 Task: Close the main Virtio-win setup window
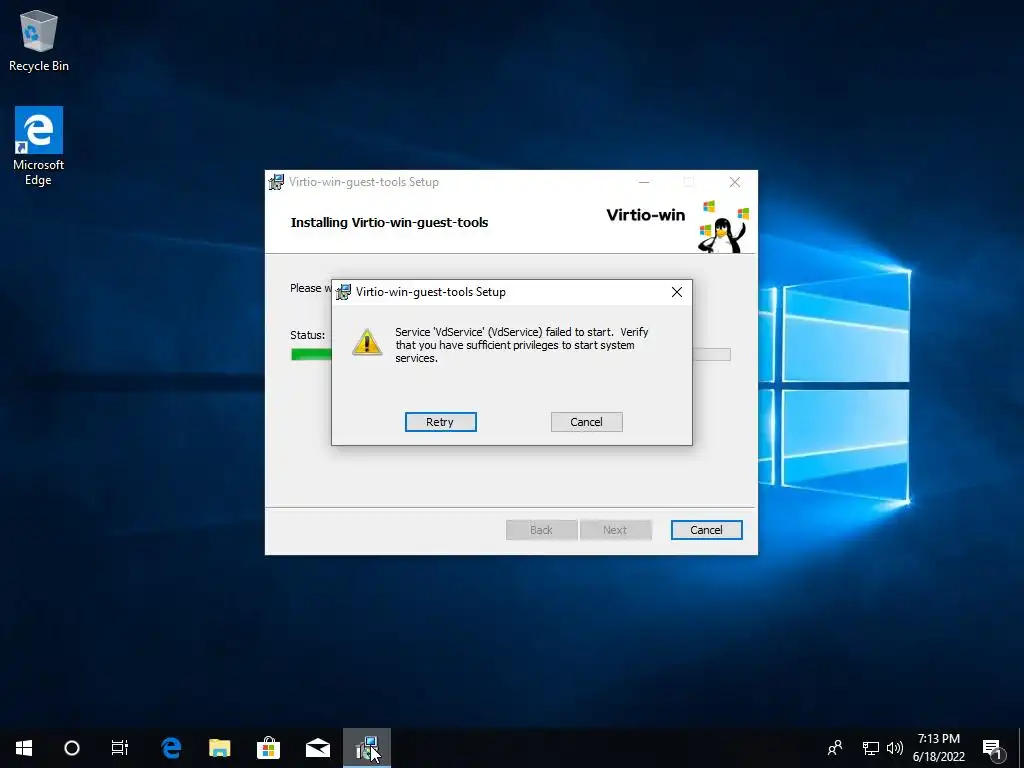click(735, 182)
